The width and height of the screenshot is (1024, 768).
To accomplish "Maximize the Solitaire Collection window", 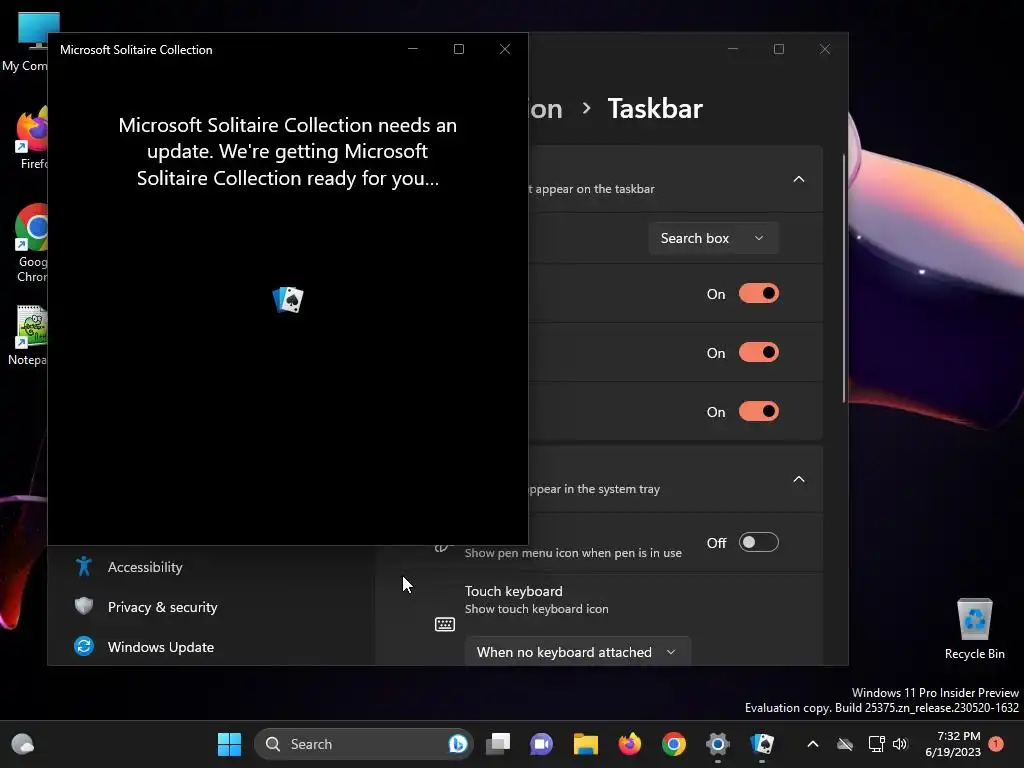I will (x=459, y=49).
